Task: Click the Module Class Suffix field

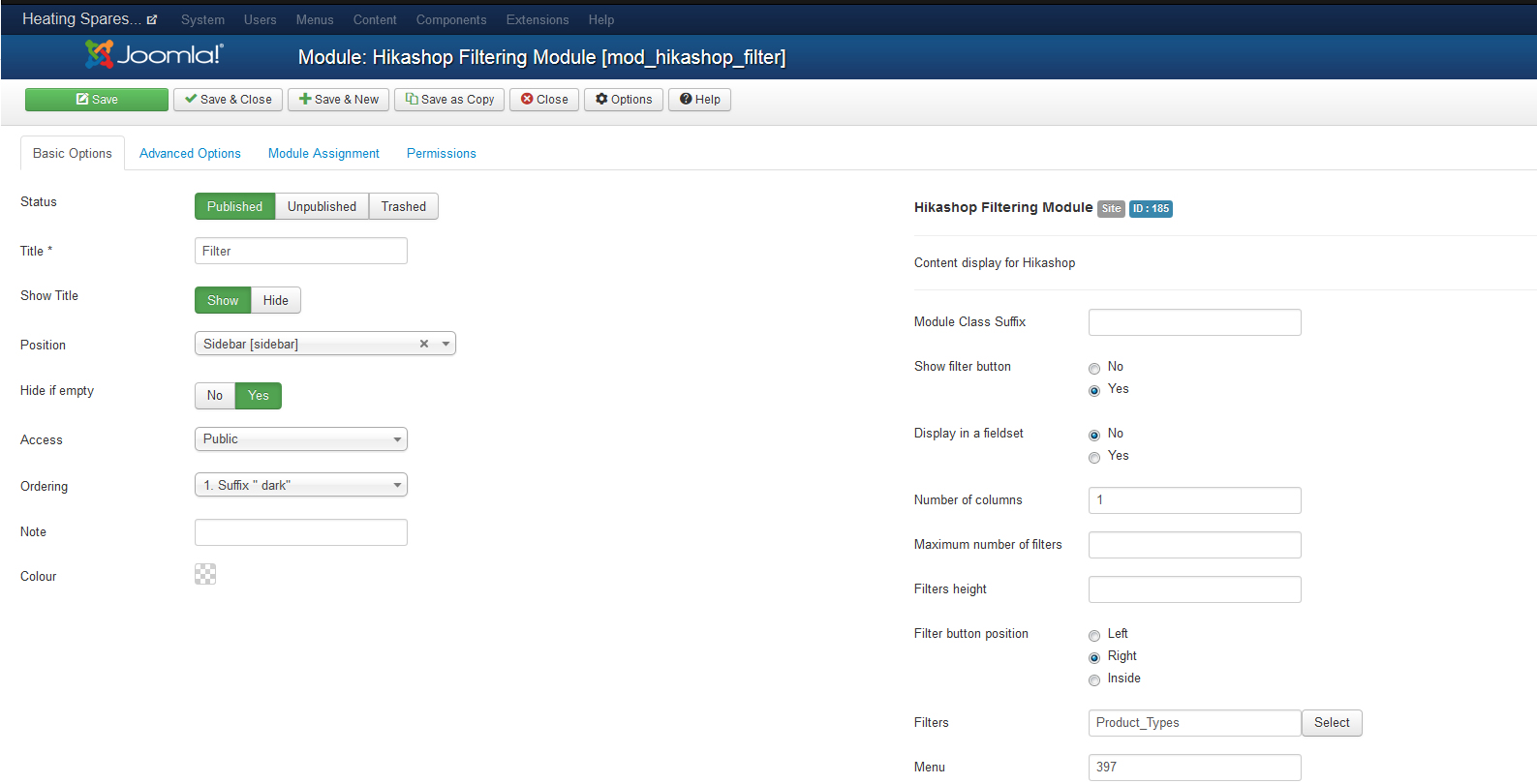Action: (x=1195, y=322)
